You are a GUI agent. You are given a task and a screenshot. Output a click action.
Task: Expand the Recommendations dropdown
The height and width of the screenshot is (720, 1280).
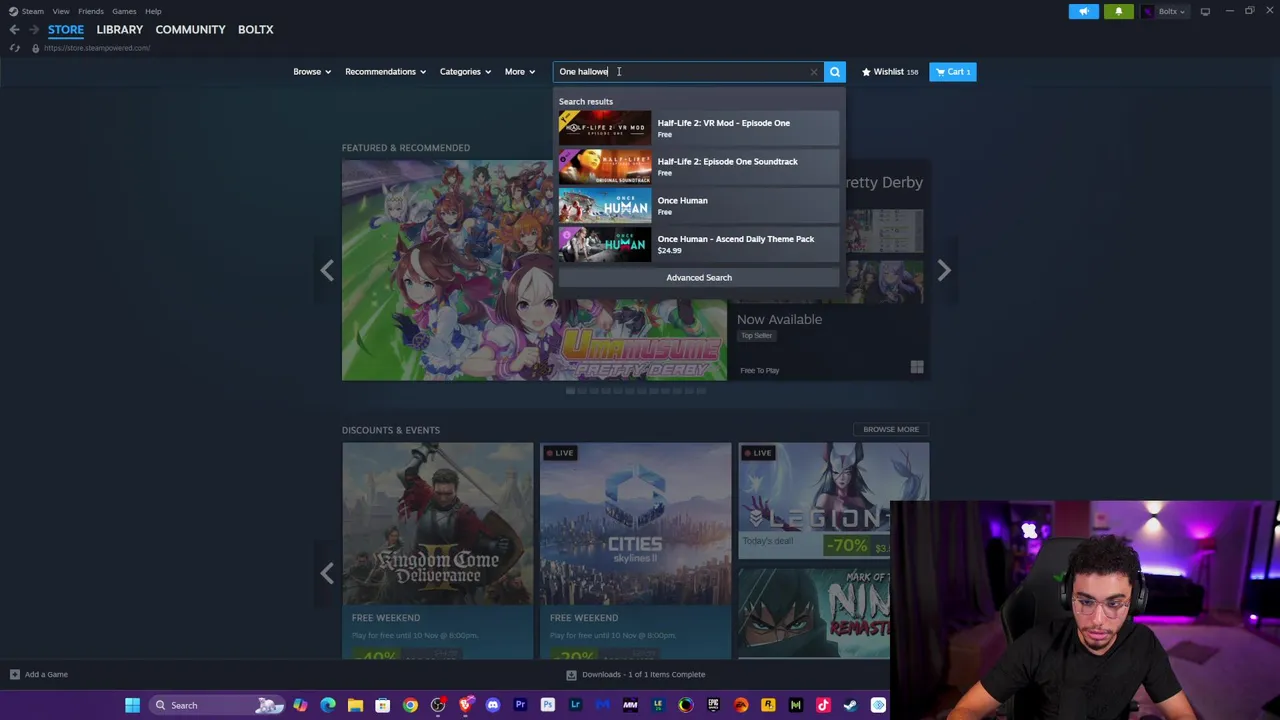pos(385,72)
